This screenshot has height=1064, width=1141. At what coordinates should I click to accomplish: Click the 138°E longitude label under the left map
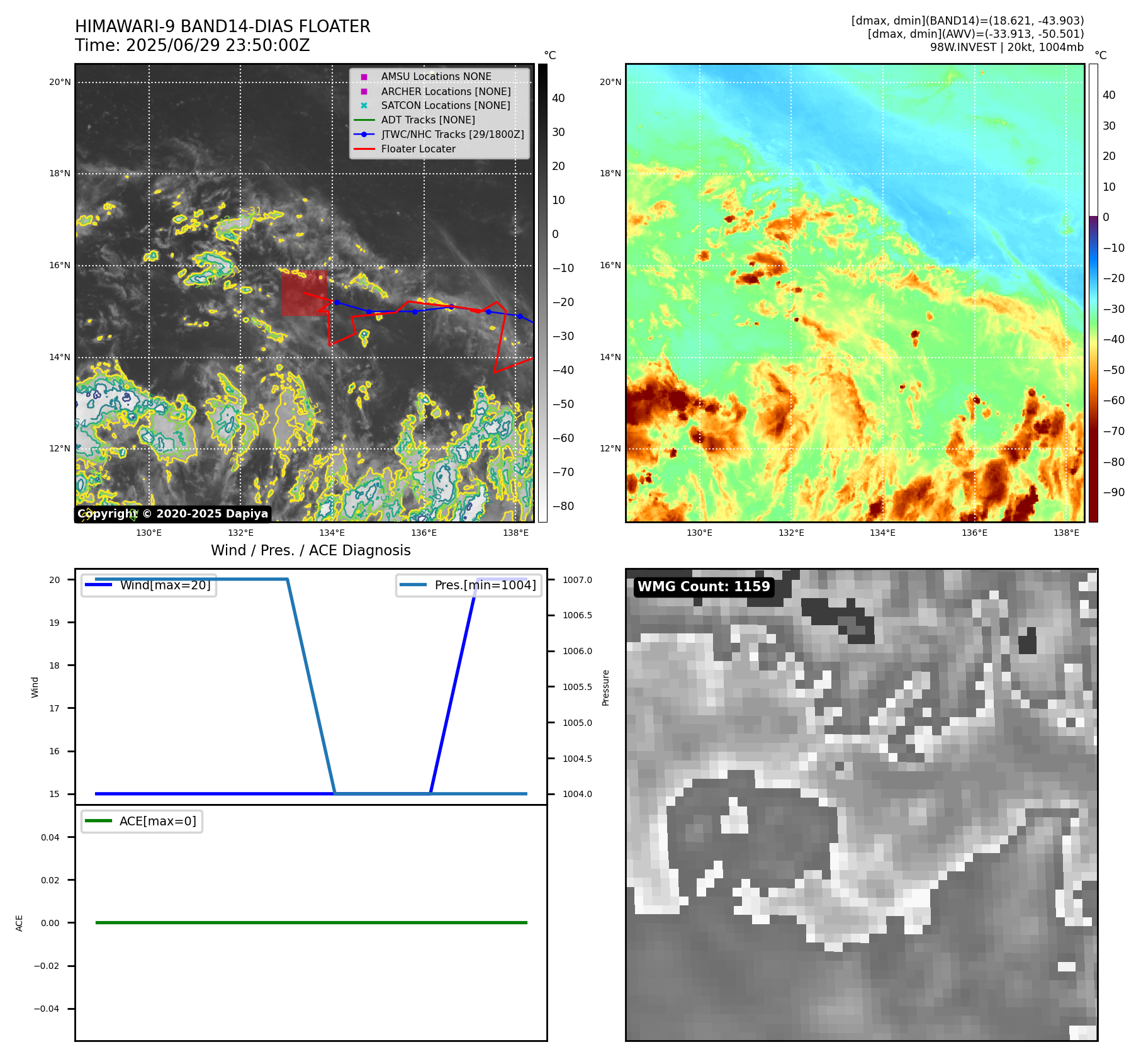point(515,533)
